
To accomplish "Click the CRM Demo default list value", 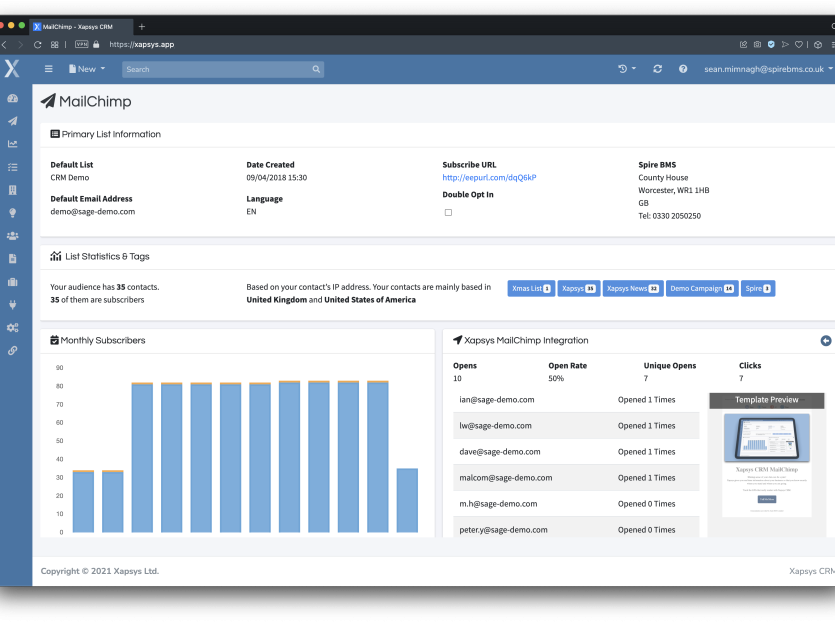I will pyautogui.click(x=70, y=178).
